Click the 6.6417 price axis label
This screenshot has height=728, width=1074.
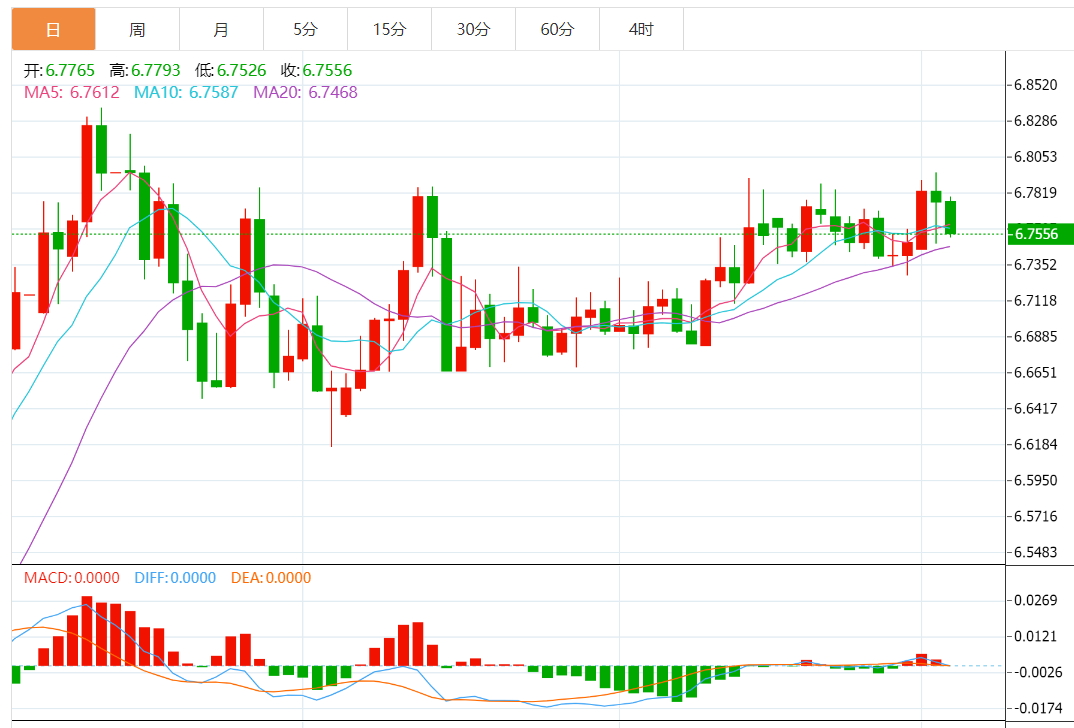point(1036,408)
